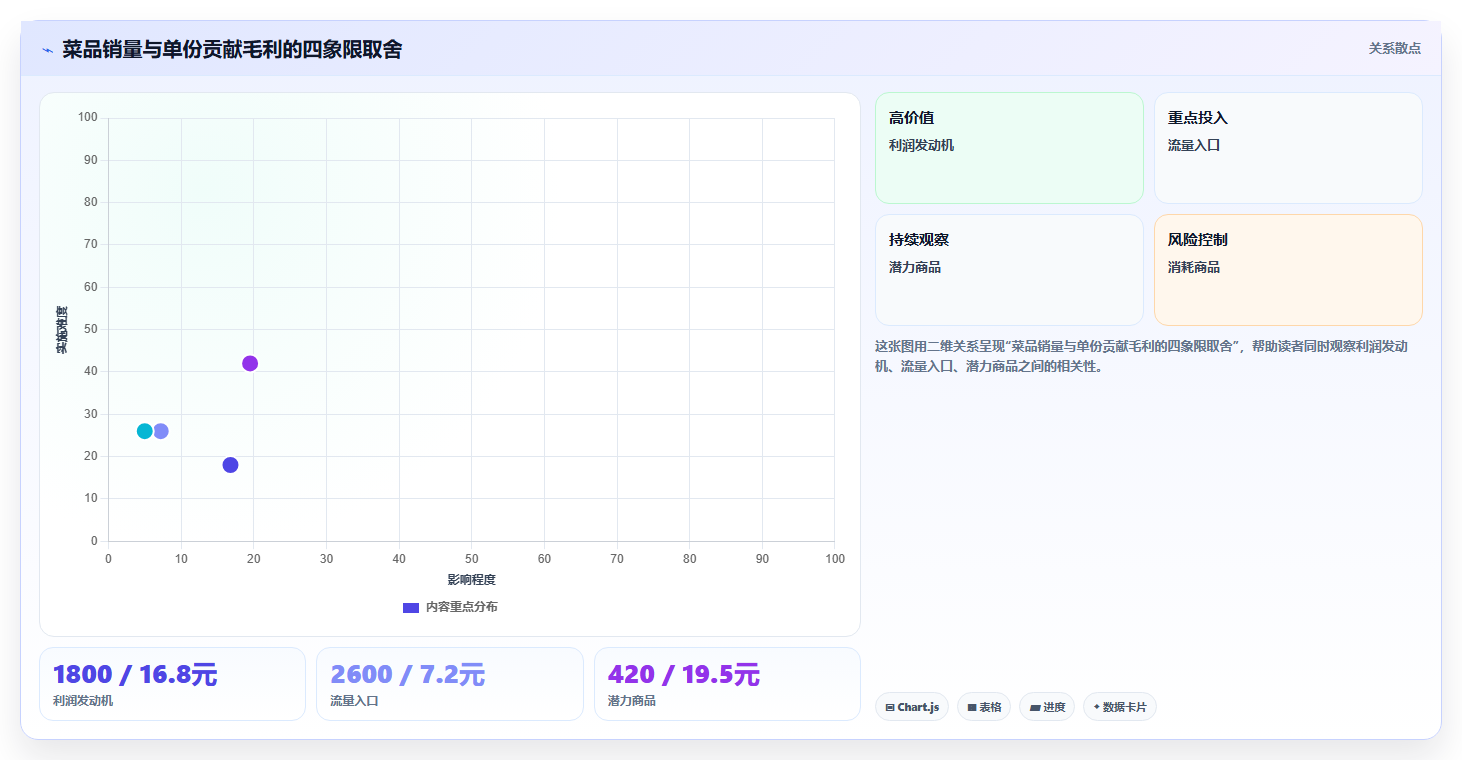The image size is (1462, 760).
Task: Click the chart title 菜品销量与单份贡献毛利的四象限取舍
Action: point(232,49)
